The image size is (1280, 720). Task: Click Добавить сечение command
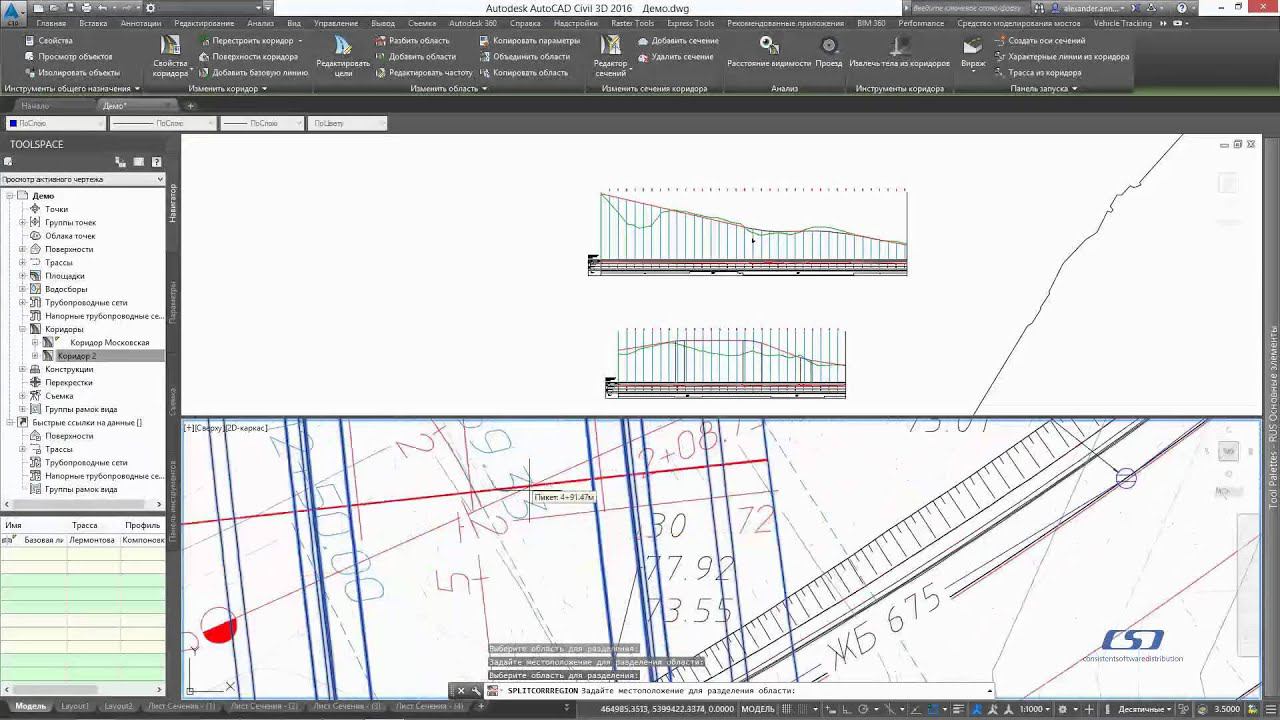tap(678, 41)
